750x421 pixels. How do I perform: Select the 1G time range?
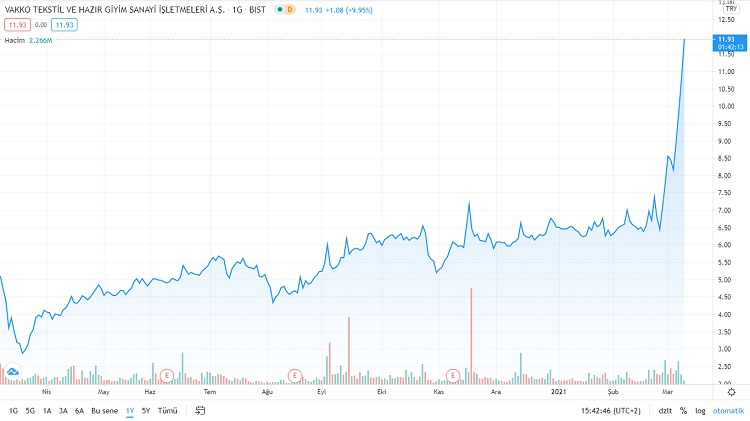pos(13,411)
